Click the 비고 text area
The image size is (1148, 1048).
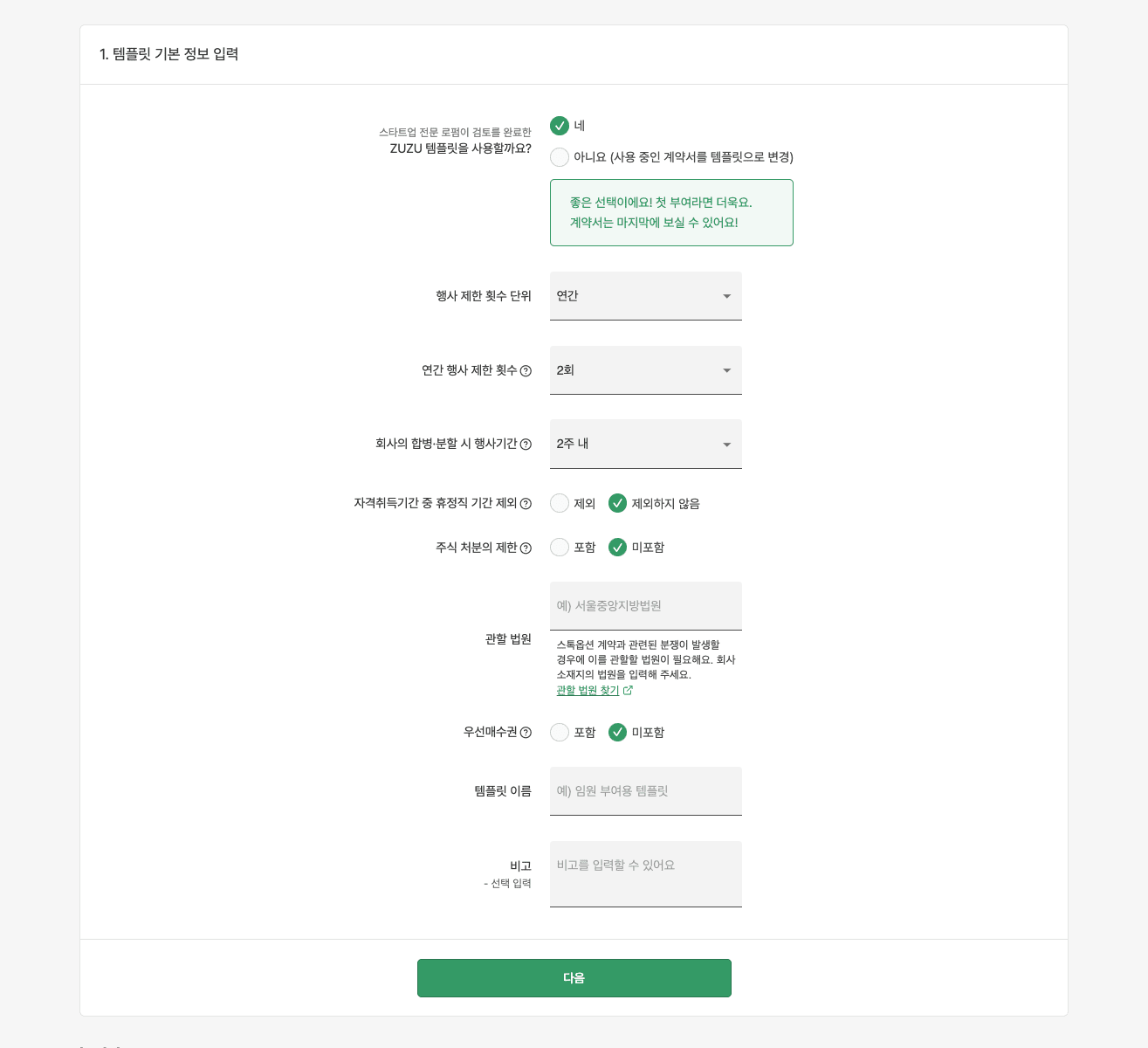[x=645, y=873]
